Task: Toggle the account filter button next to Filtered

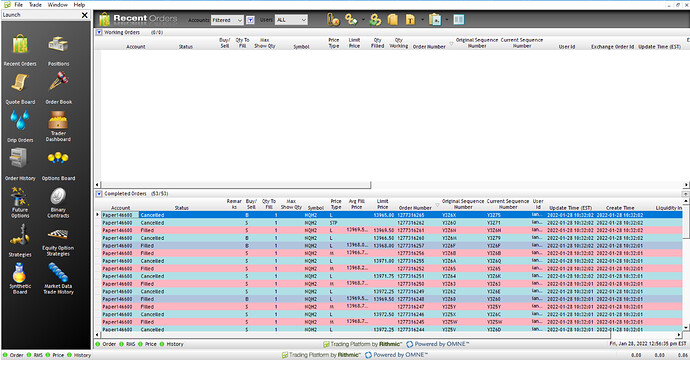Action: point(250,20)
